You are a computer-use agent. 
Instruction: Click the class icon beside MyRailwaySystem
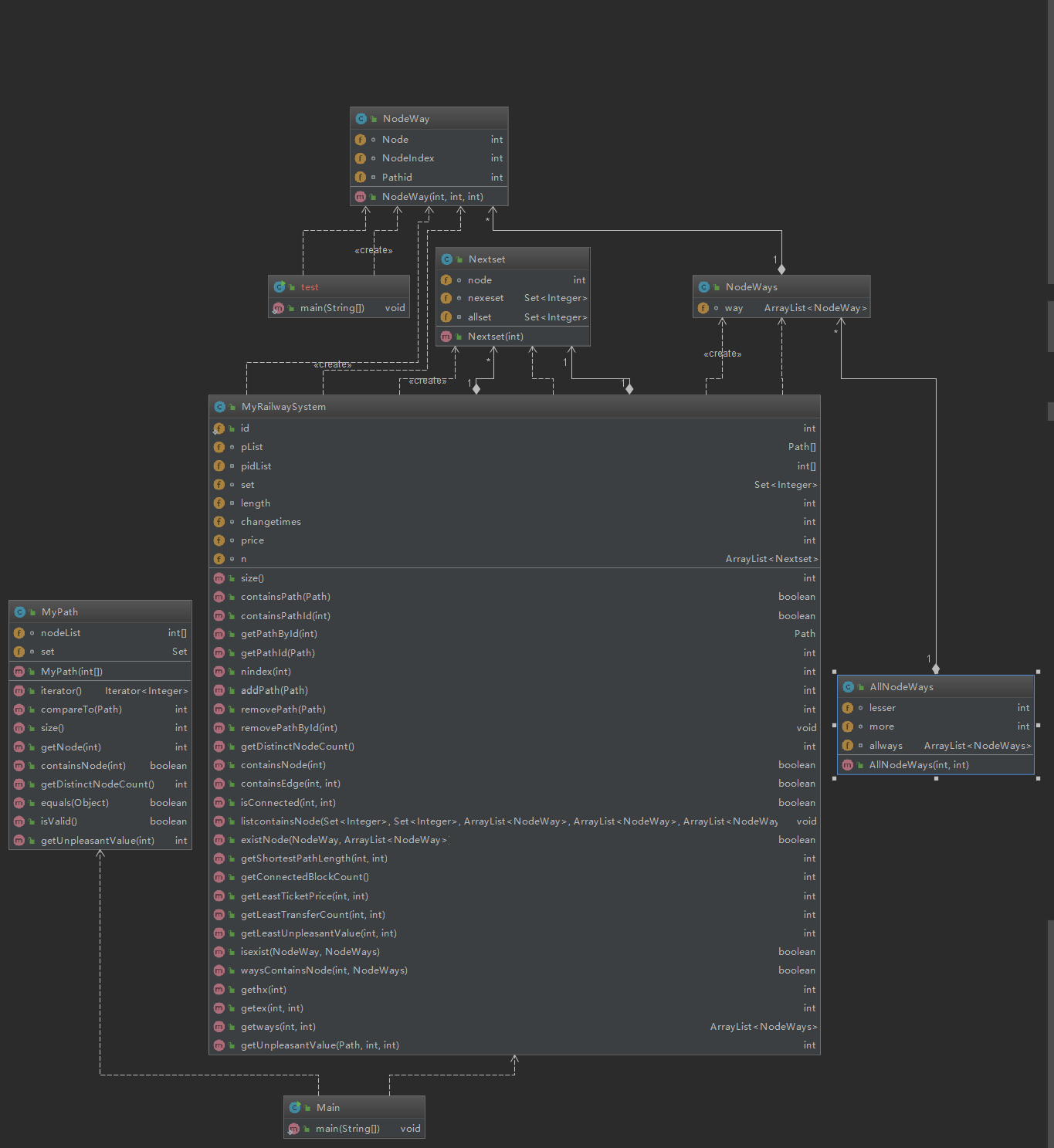(x=219, y=407)
